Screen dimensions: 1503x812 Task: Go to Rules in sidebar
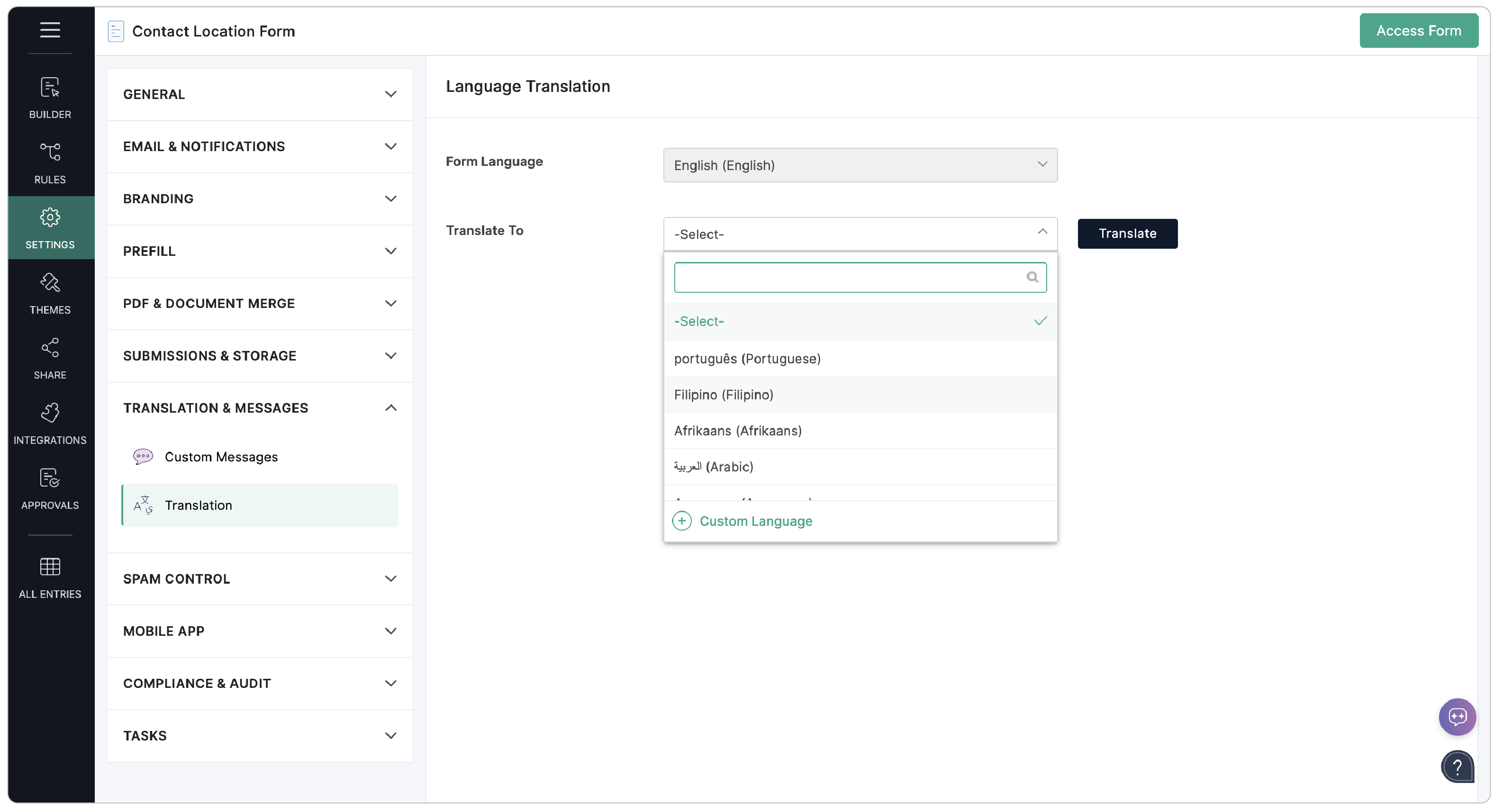pyautogui.click(x=50, y=163)
